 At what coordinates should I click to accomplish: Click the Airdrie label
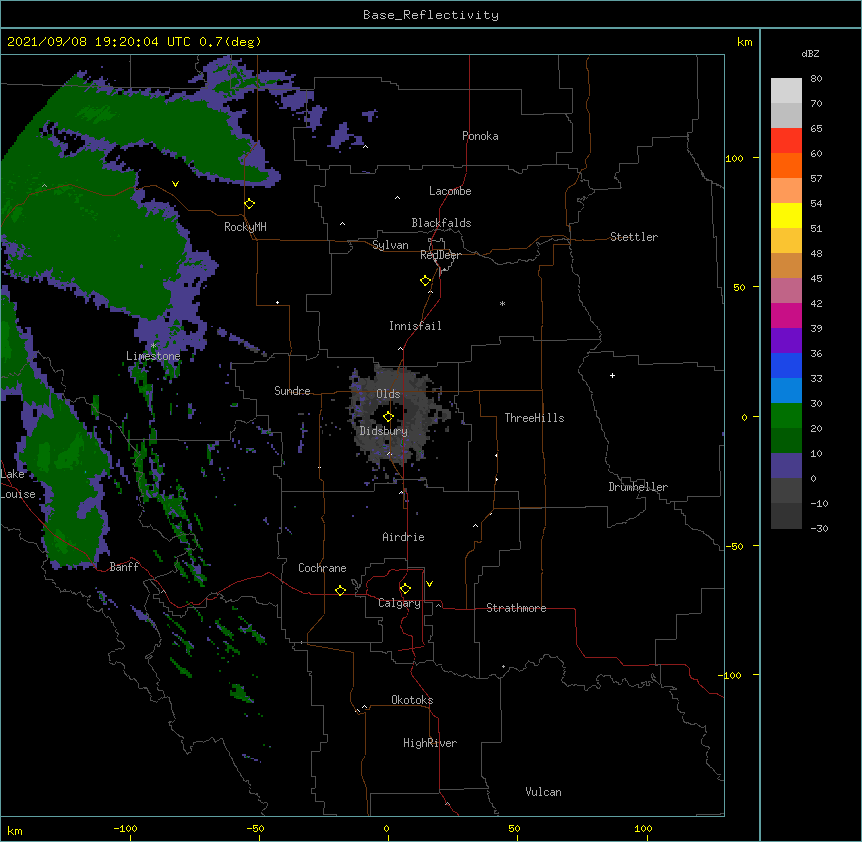pos(403,537)
